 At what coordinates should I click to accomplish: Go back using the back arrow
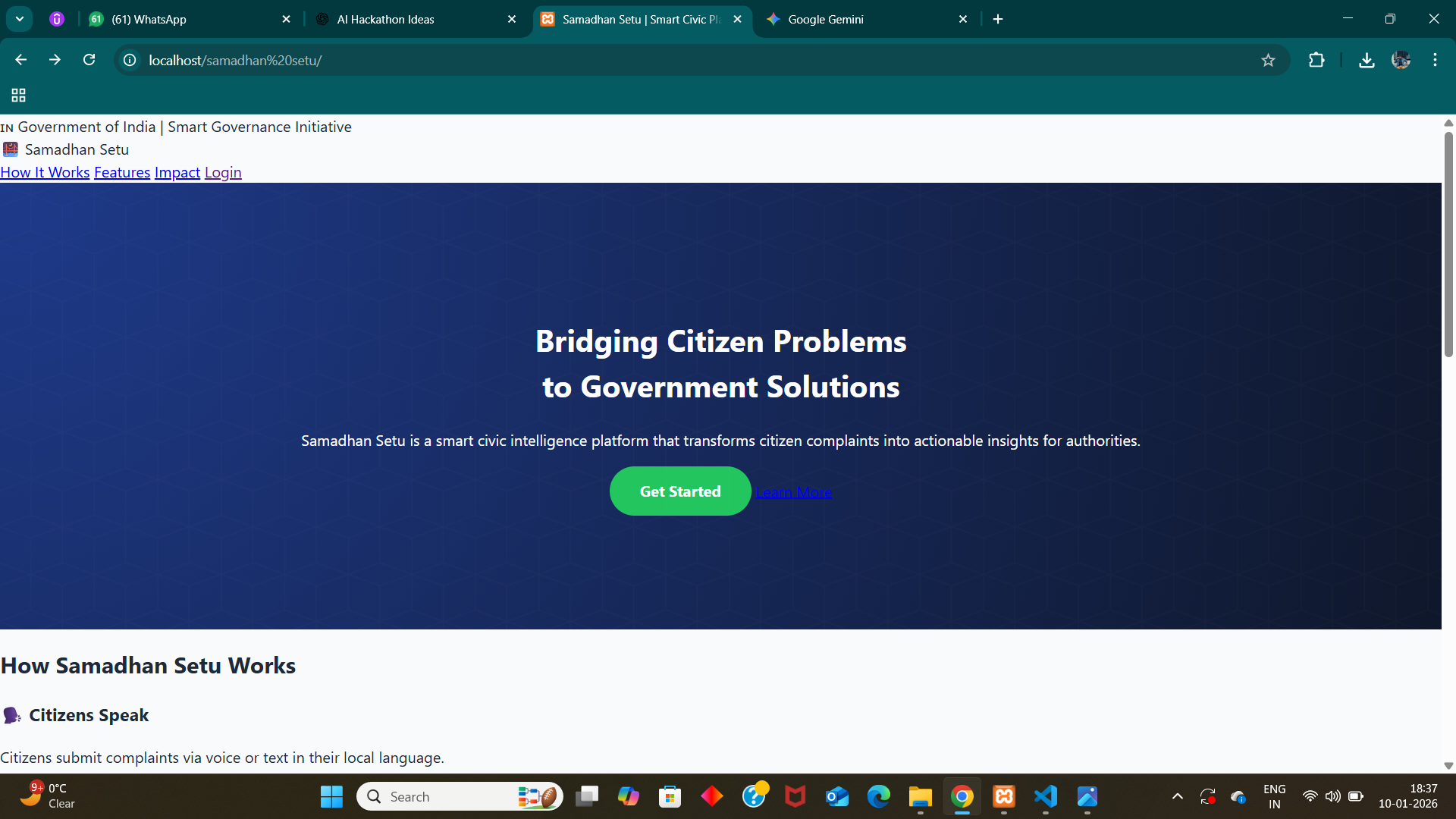coord(20,60)
